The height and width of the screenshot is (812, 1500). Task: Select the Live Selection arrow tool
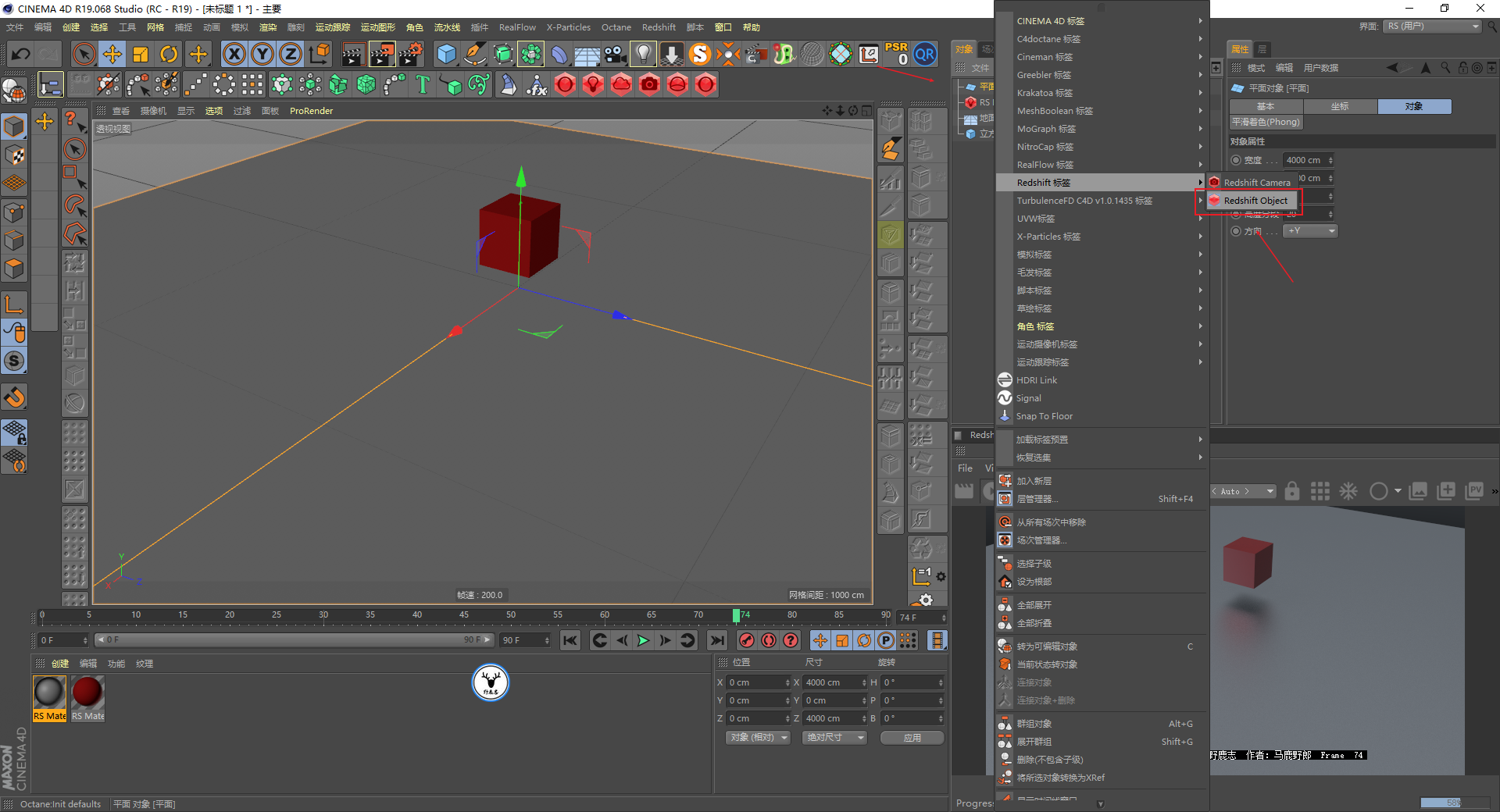[84, 54]
